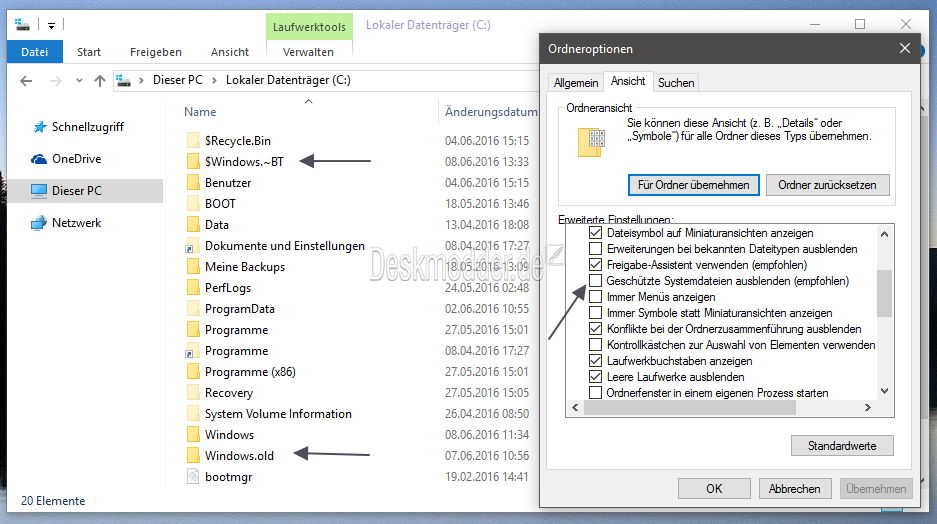Open the Freigeben ribbon tab
The height and width of the screenshot is (524, 937).
pos(155,52)
